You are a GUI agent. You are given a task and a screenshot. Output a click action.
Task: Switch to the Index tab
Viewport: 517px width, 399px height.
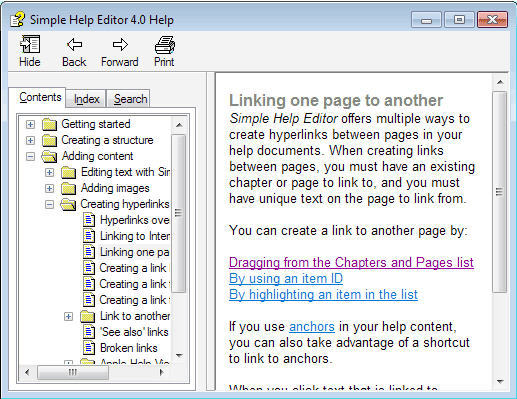(86, 99)
